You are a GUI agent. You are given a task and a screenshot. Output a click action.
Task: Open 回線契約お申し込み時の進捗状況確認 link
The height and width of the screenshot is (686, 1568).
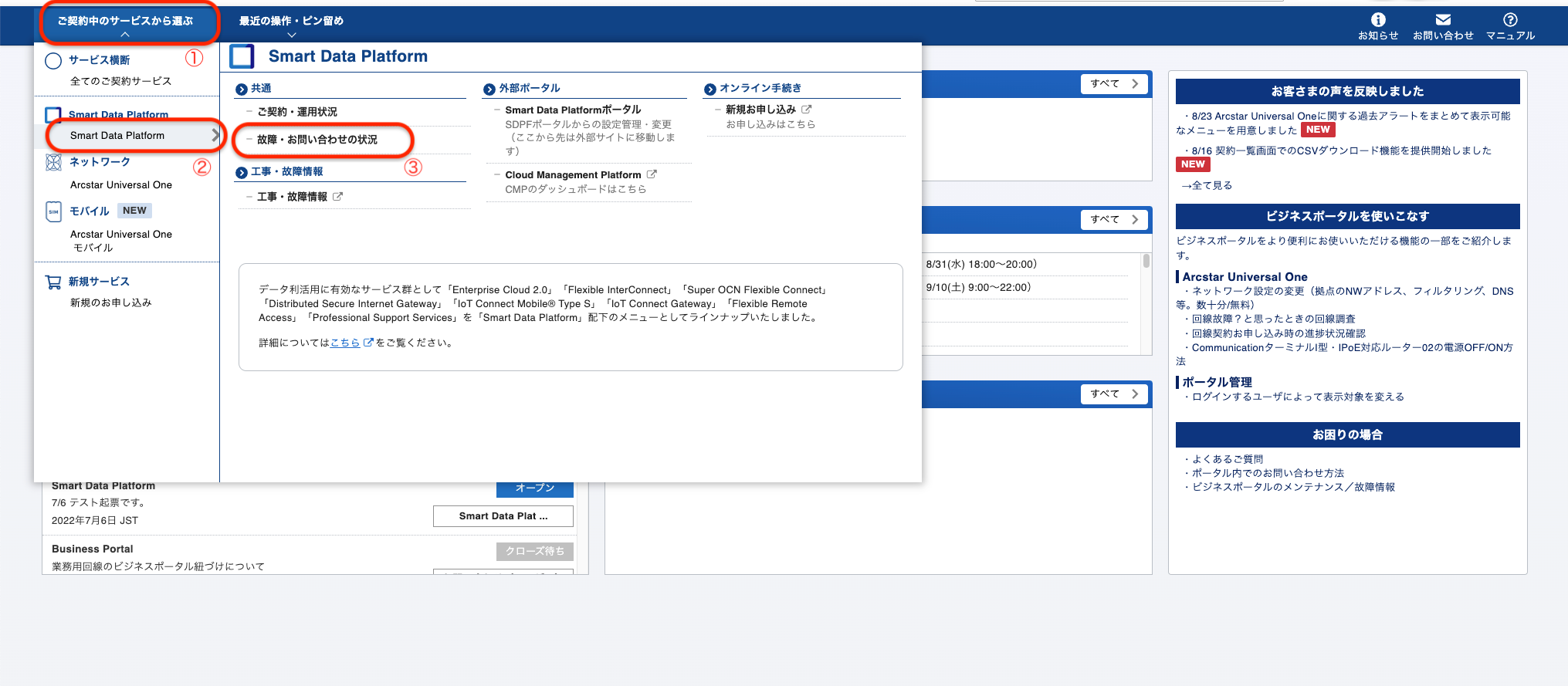tap(1278, 333)
